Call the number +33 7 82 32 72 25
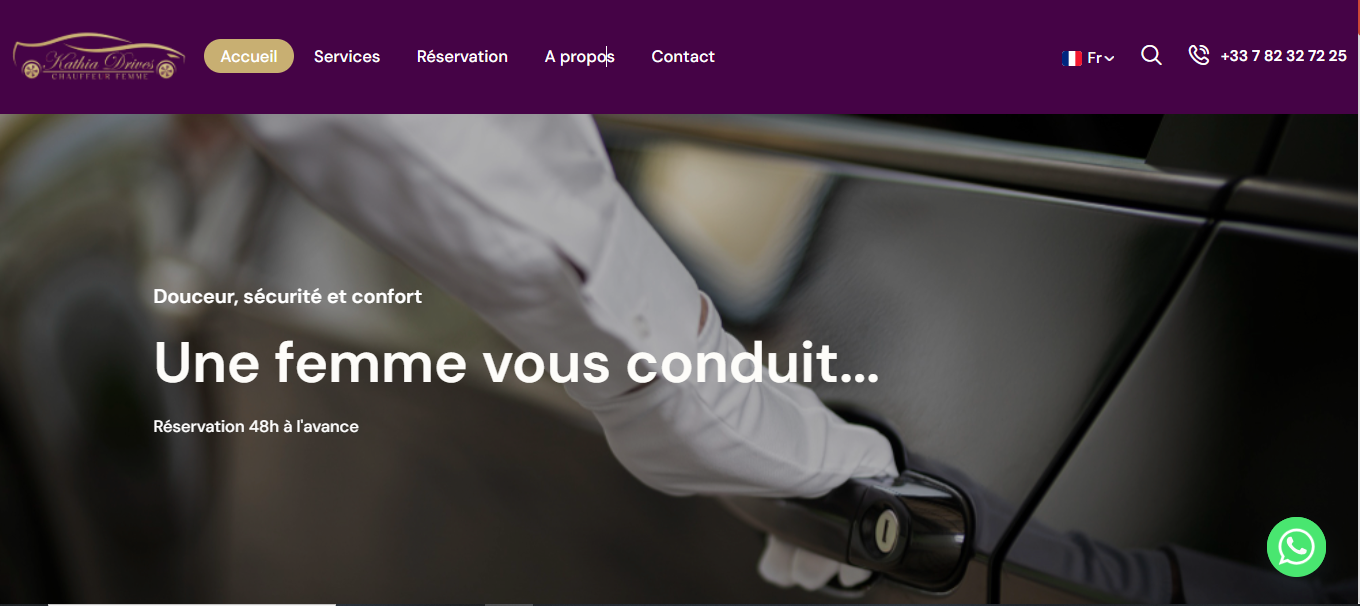The width and height of the screenshot is (1360, 606). click(1283, 56)
